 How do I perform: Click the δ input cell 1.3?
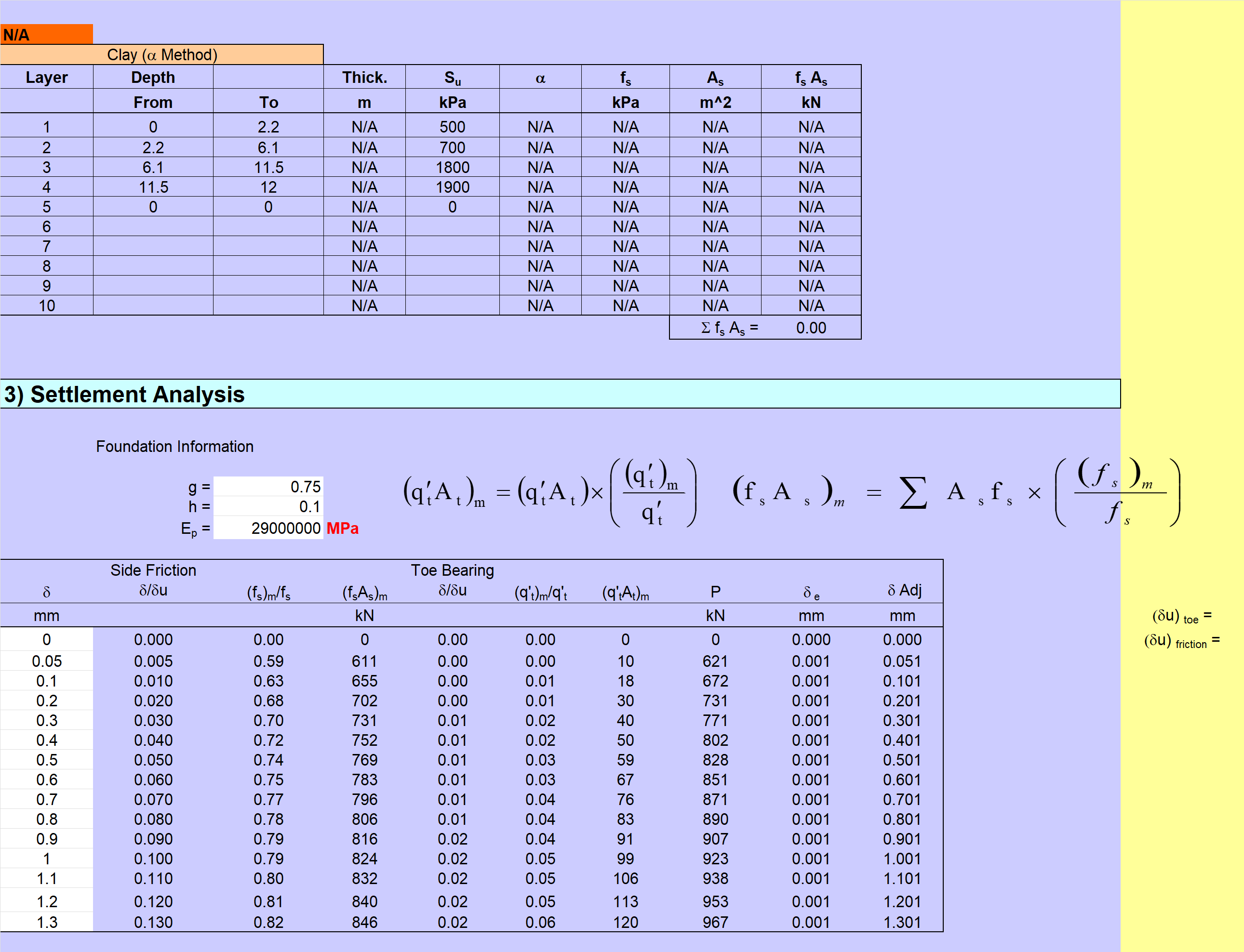(46, 922)
